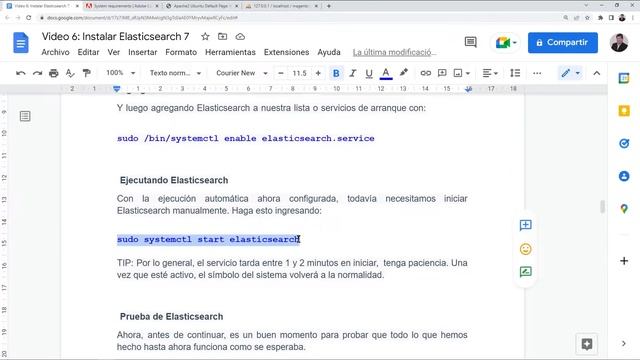The width and height of the screenshot is (640, 360).
Task: Open Google Calendar side panel
Action: [x=624, y=78]
